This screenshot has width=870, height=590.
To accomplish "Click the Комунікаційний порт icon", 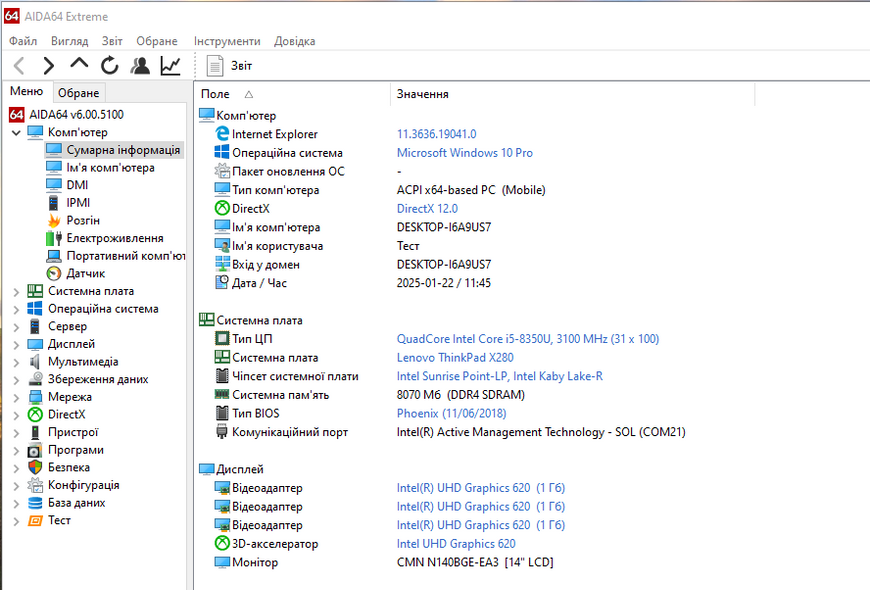I will 222,432.
